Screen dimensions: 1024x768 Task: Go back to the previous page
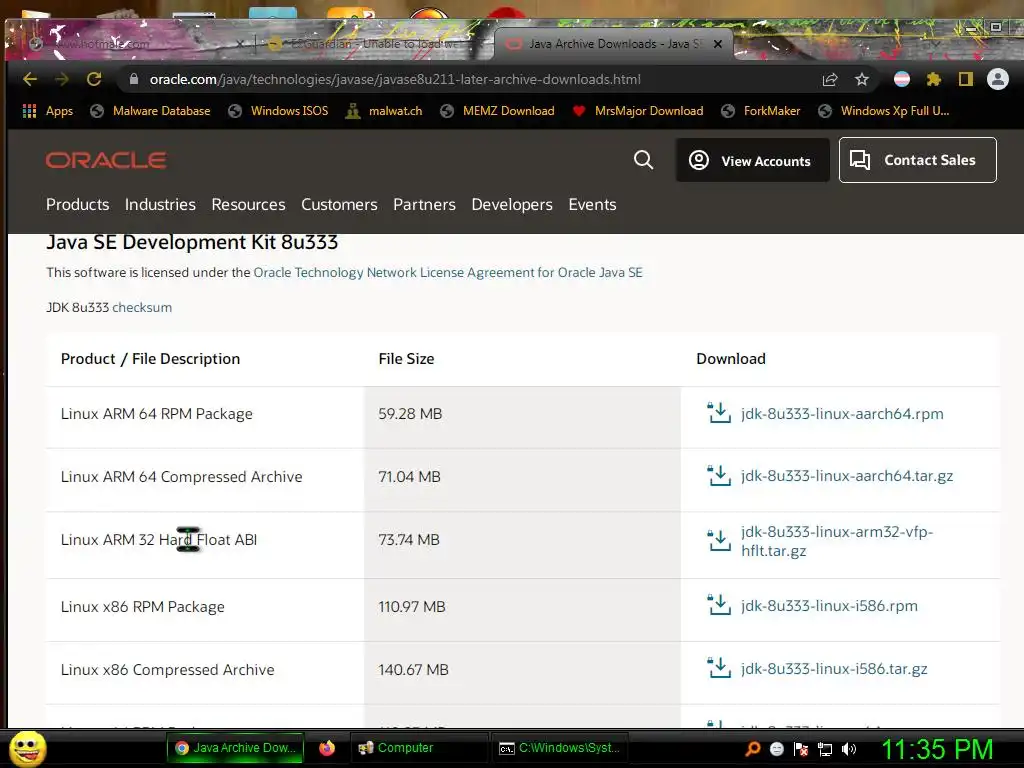(x=30, y=79)
